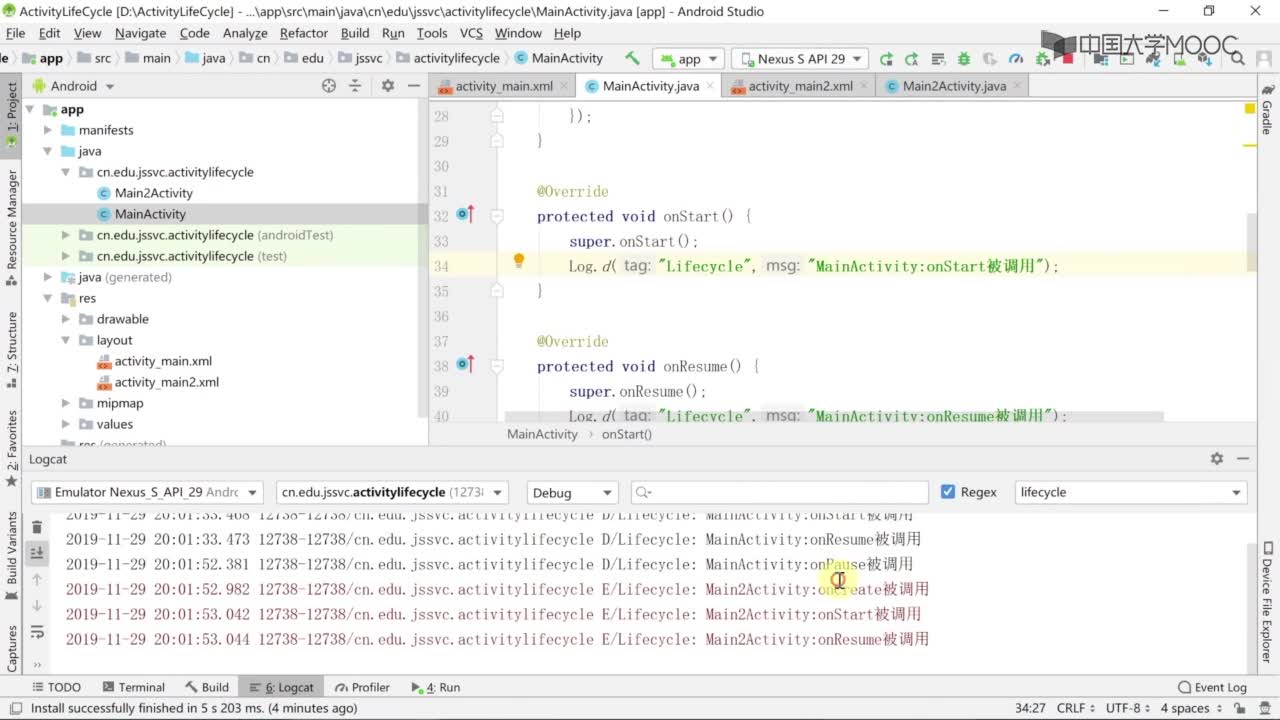The width and height of the screenshot is (1280, 720).
Task: Switch to Main2Activity.java editor tab
Action: (x=954, y=86)
